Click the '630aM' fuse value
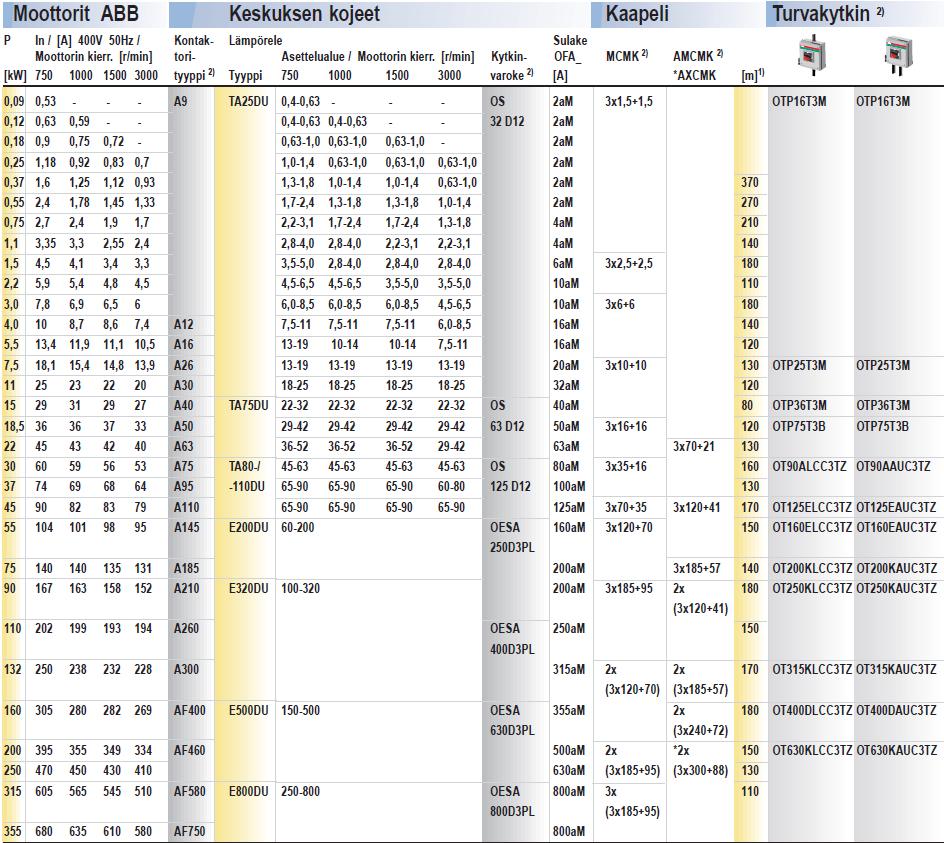 pyautogui.click(x=569, y=771)
